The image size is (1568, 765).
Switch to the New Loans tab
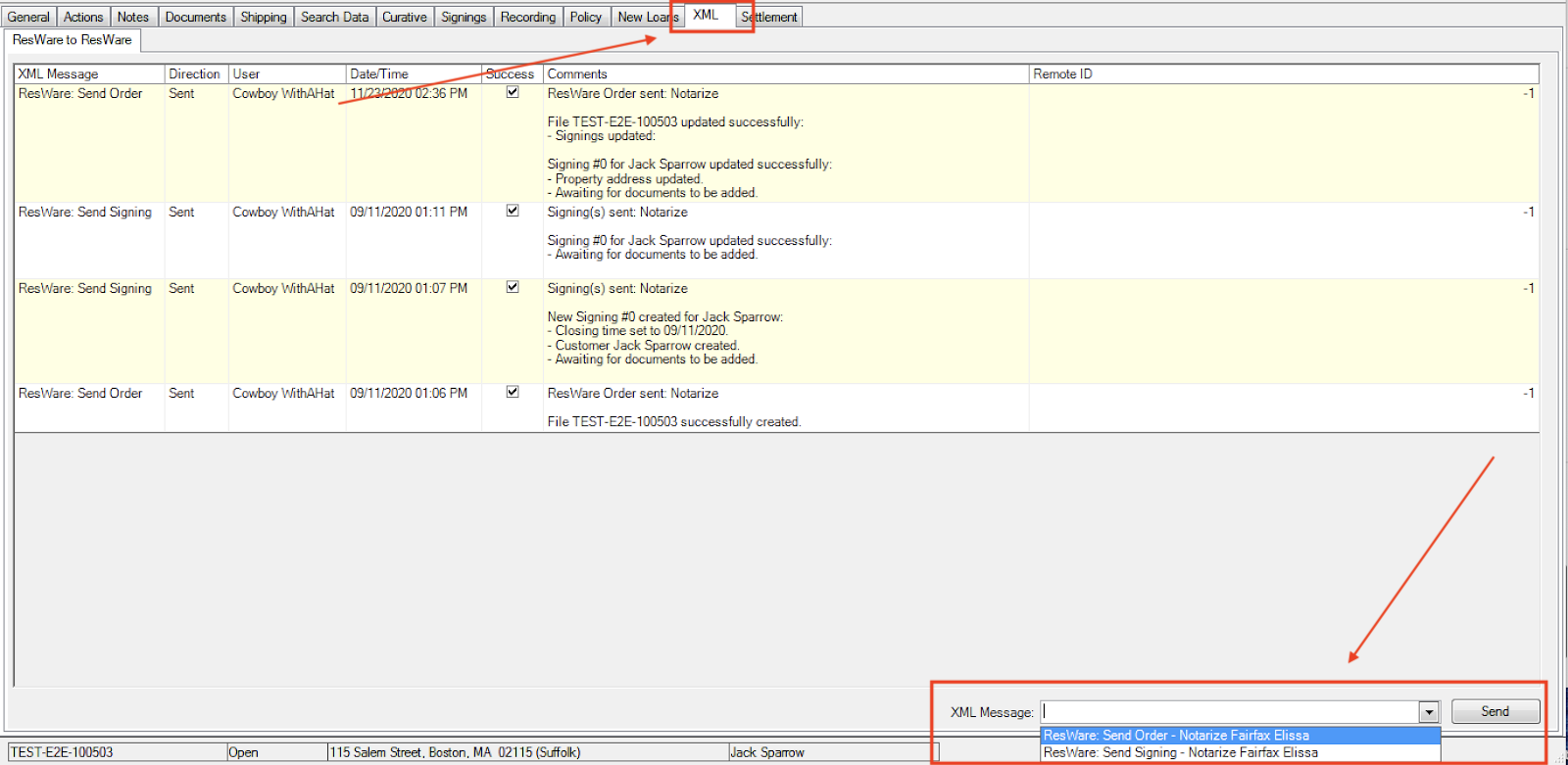648,17
